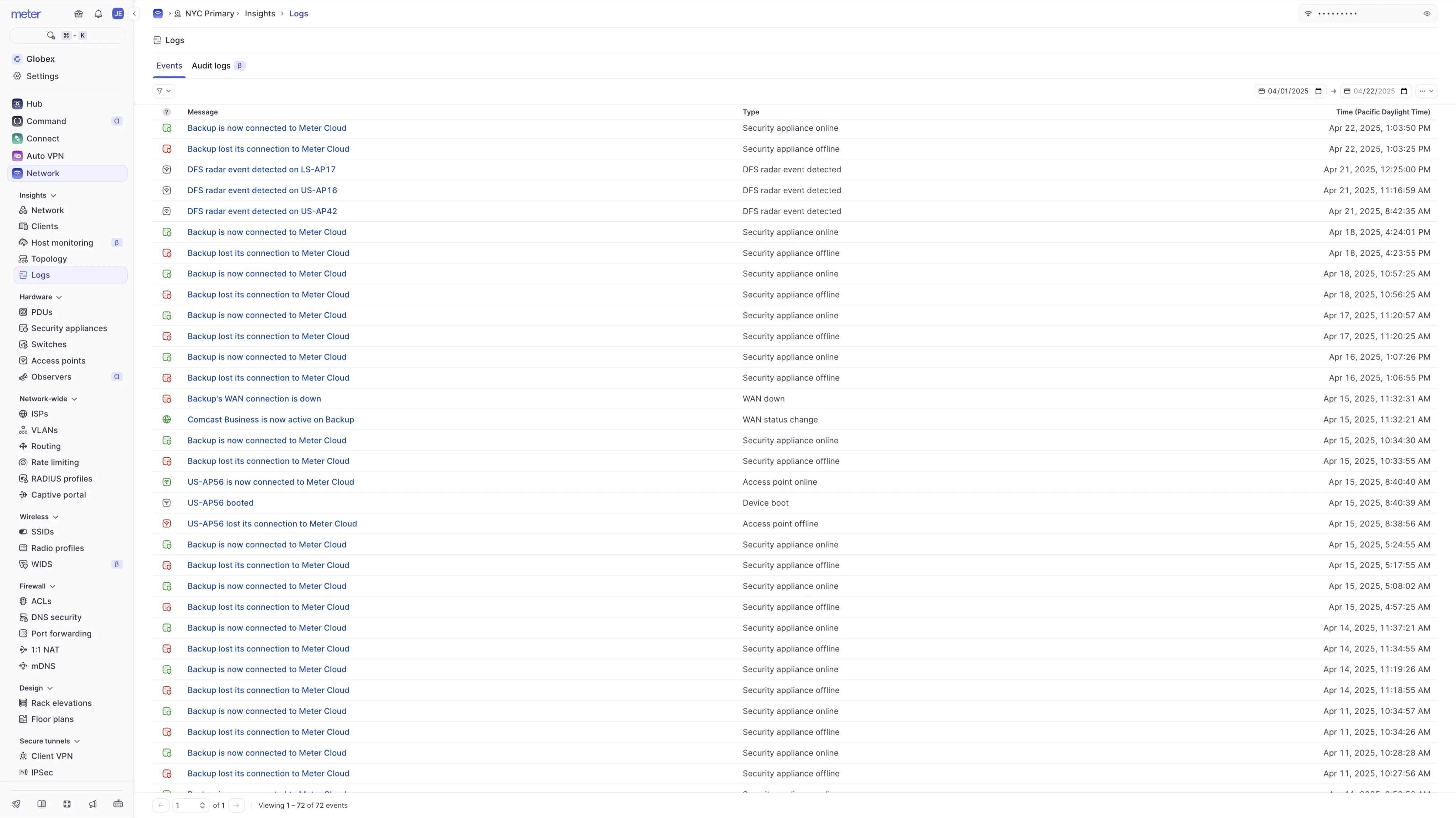Collapse the sidebar with the chevron button

tap(134, 14)
